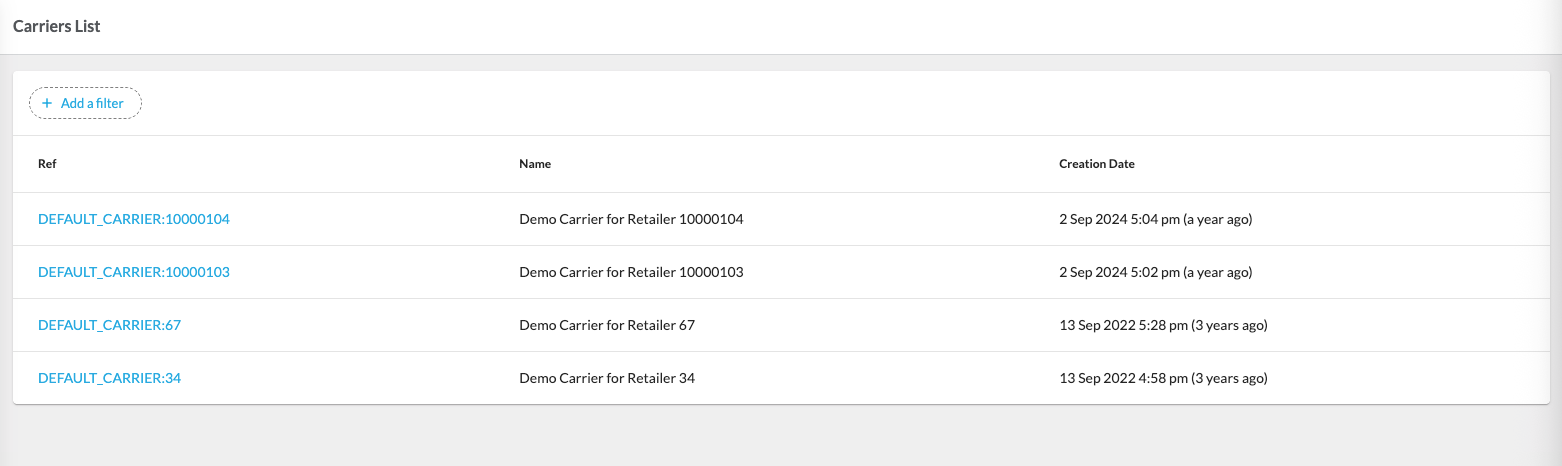Click the Demo Carrier for Retailer 67 cell

(607, 325)
